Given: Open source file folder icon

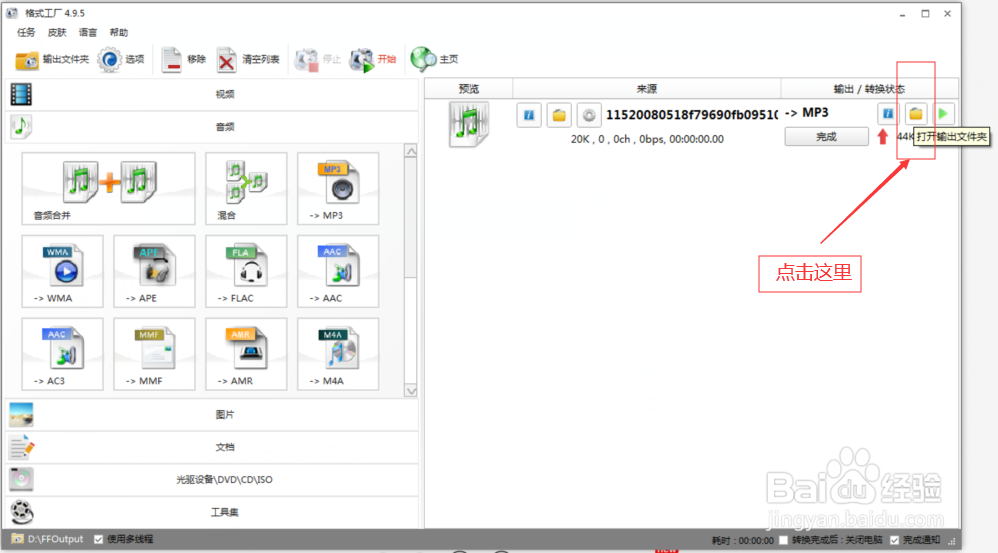Looking at the screenshot, I should (x=559, y=115).
